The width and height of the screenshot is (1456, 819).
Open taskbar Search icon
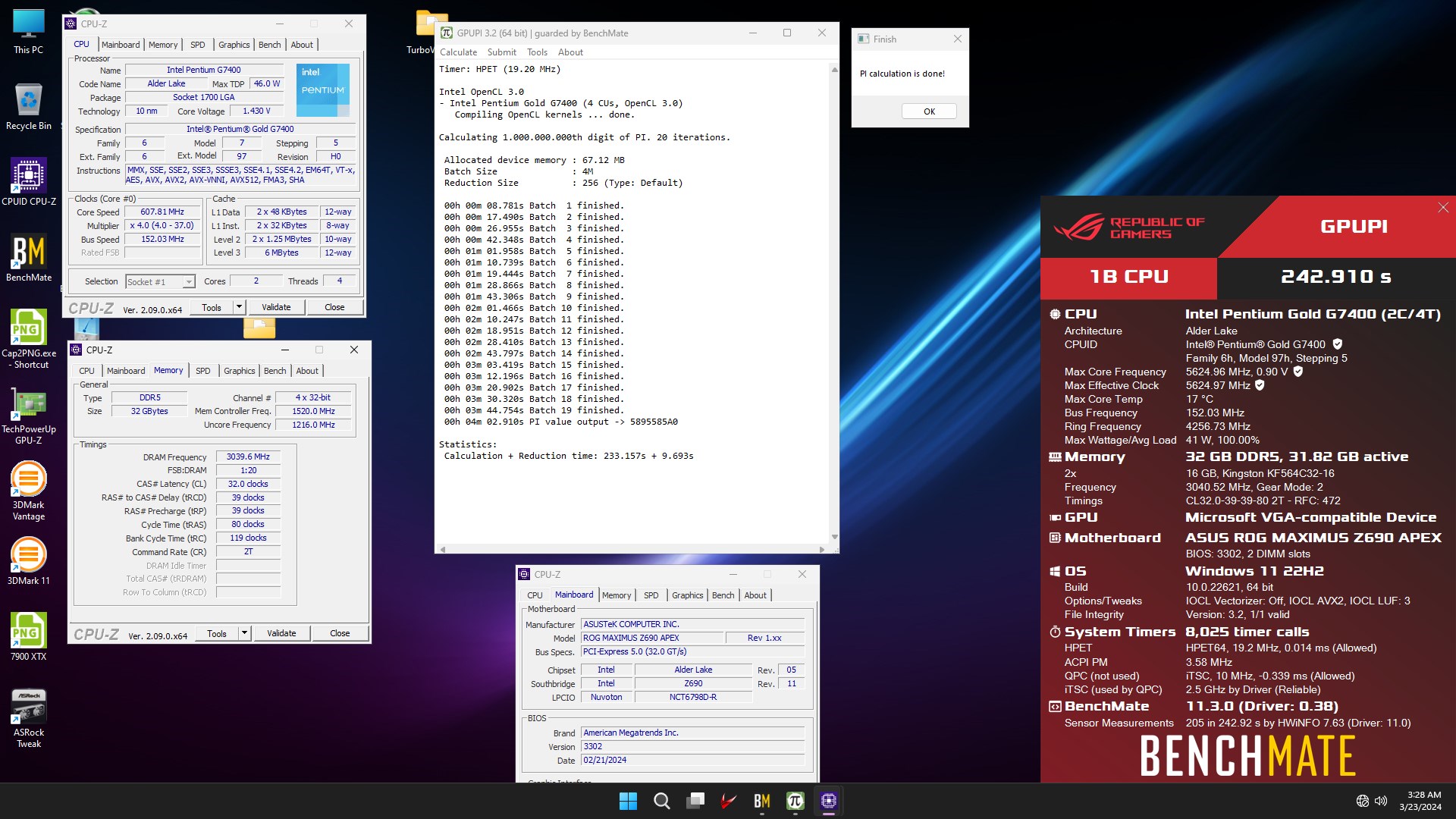point(661,801)
